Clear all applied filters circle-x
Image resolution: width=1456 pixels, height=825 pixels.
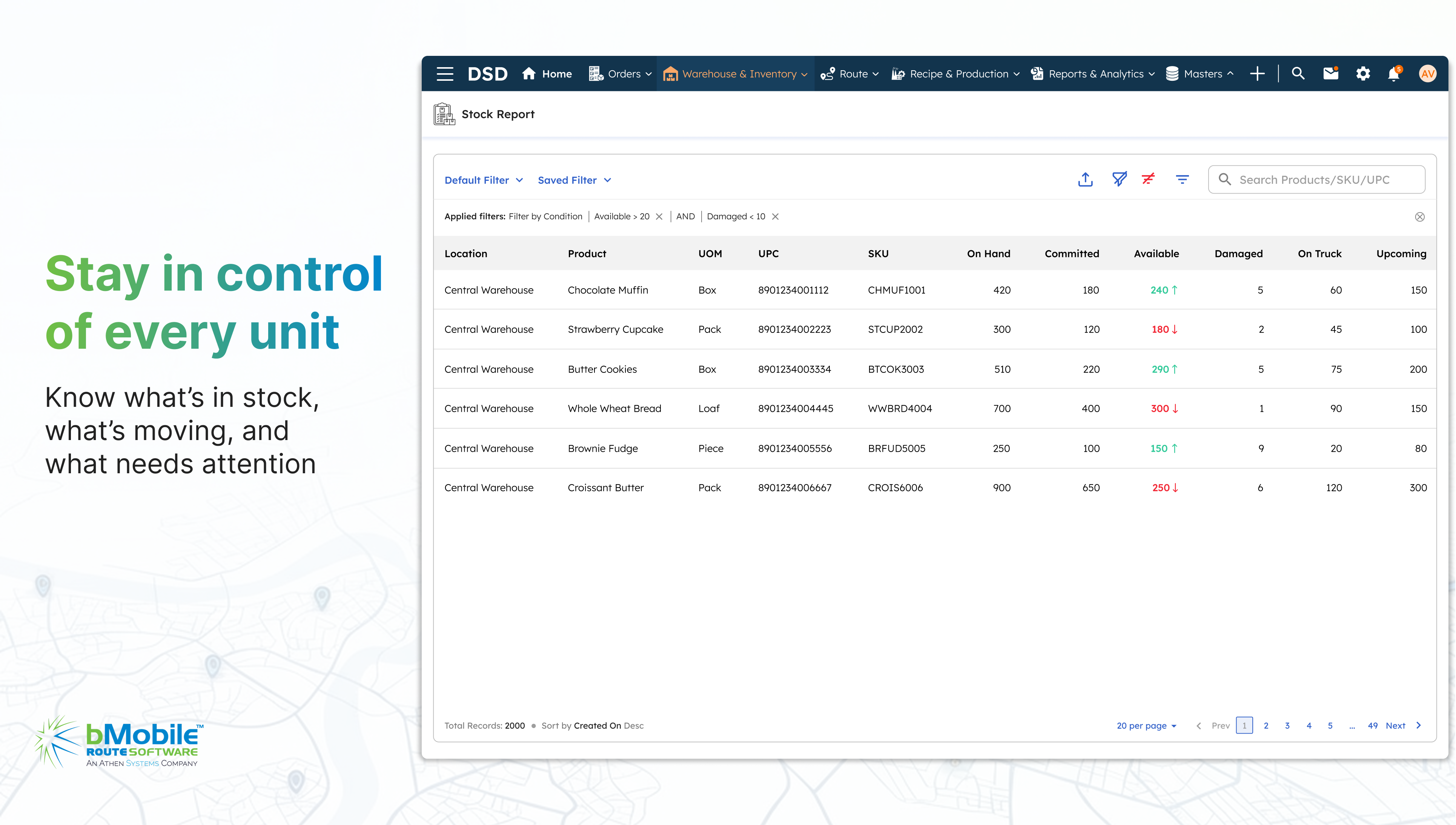[x=1419, y=217]
